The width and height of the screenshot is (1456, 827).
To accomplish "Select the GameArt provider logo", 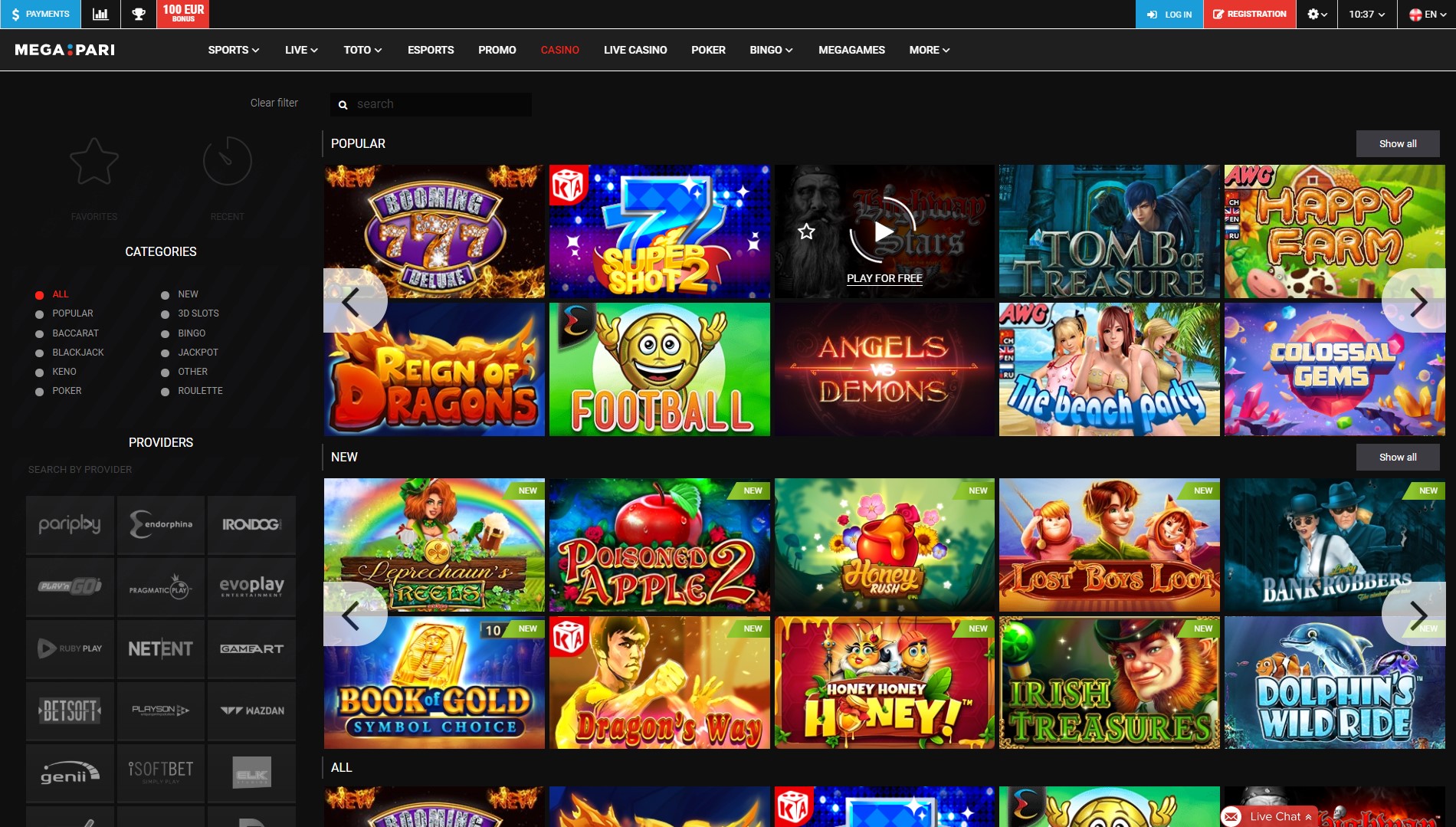I will tap(251, 649).
